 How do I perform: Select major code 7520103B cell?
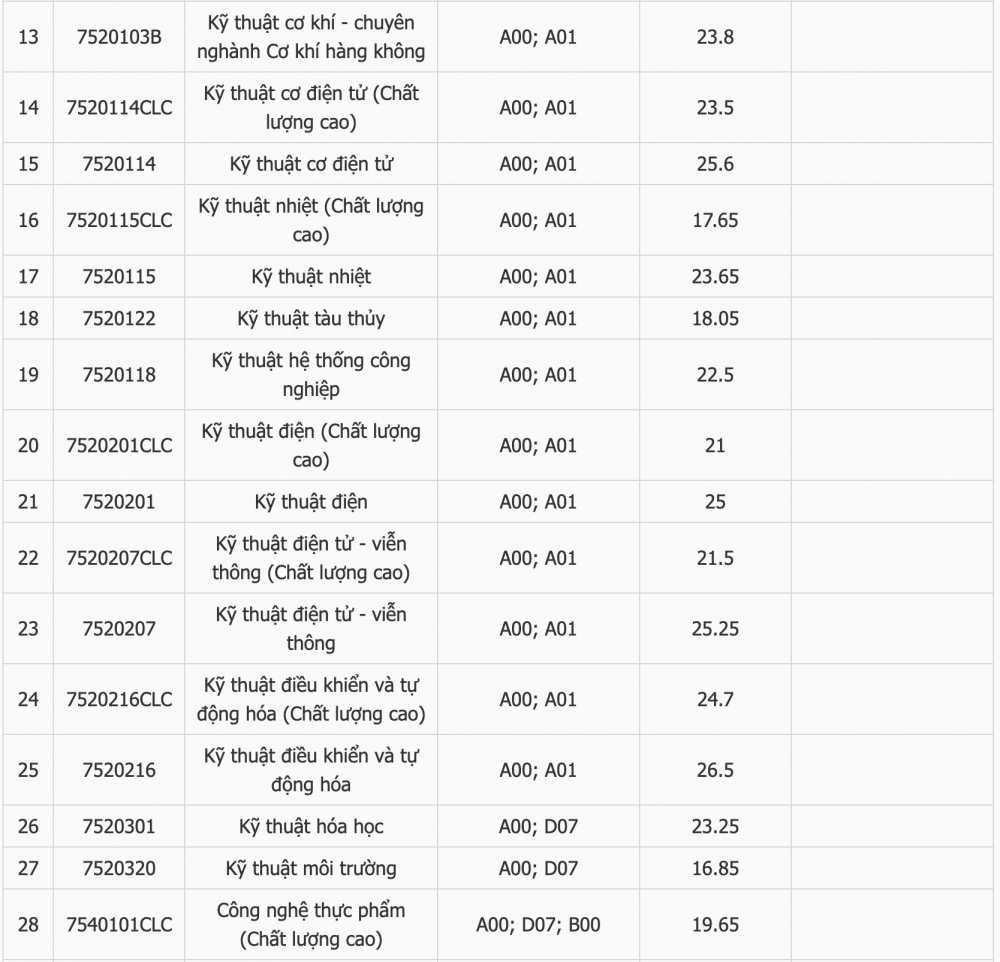click(119, 37)
